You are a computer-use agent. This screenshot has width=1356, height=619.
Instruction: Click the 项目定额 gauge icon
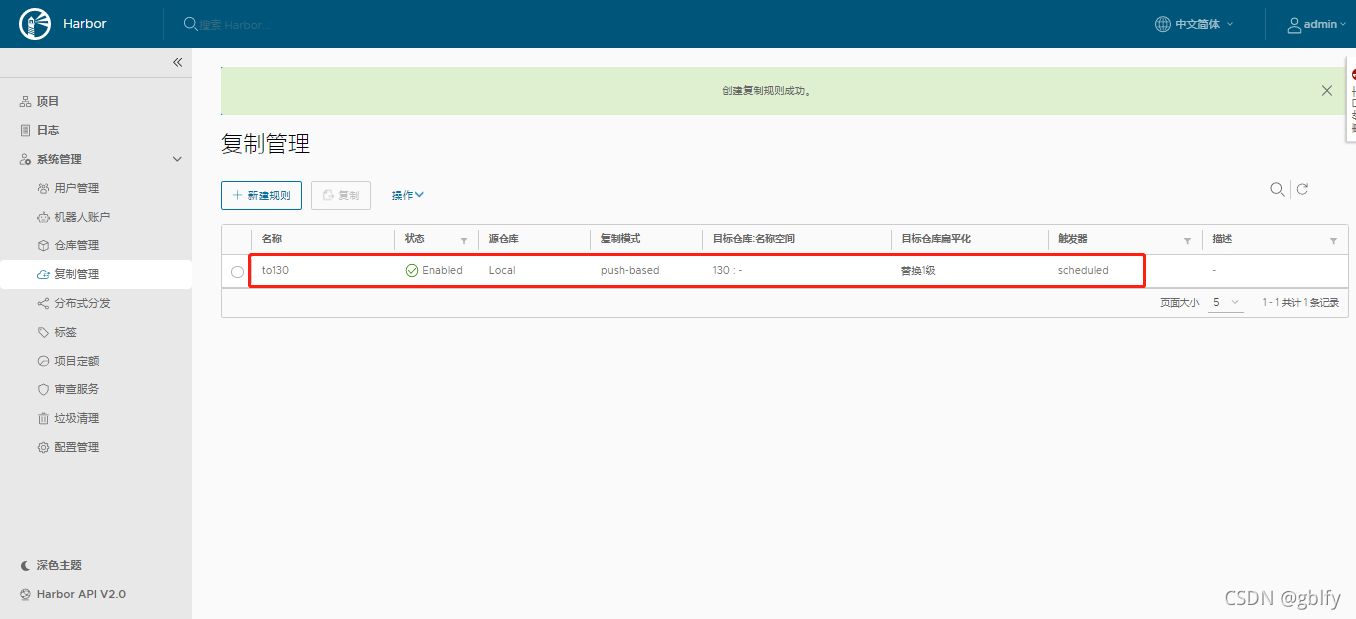(43, 361)
